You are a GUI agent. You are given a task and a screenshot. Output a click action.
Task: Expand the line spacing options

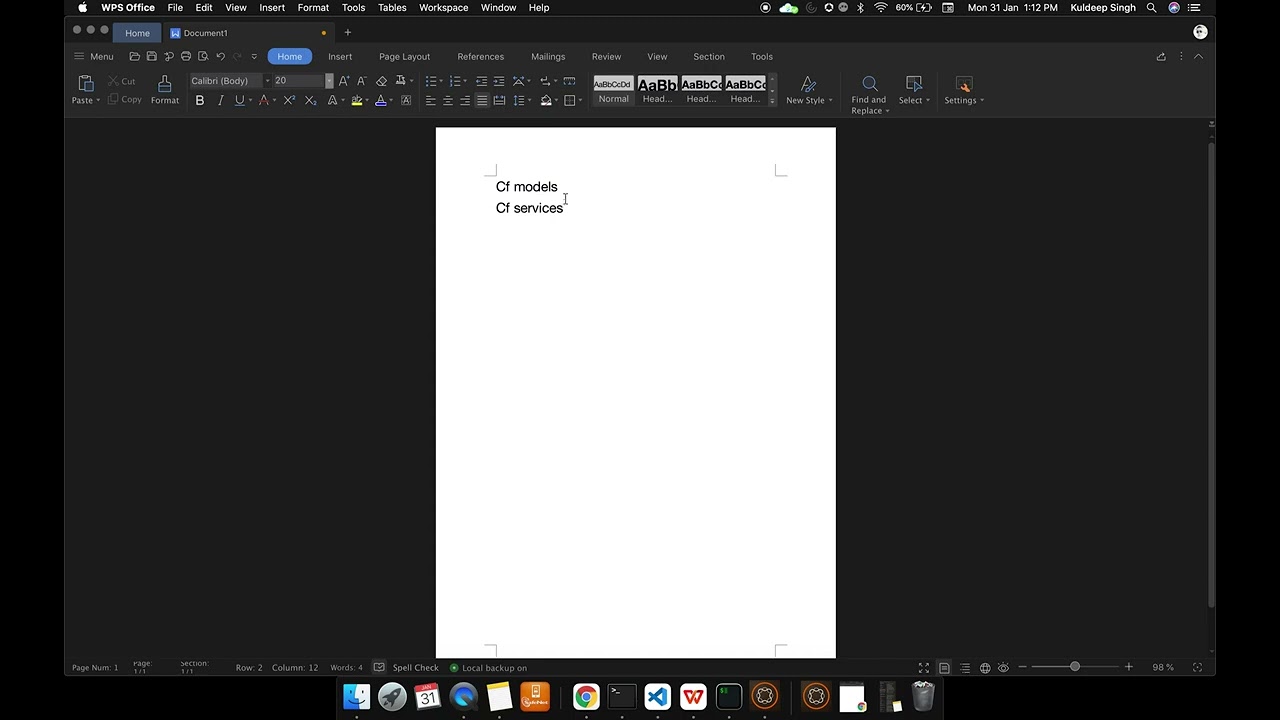528,100
